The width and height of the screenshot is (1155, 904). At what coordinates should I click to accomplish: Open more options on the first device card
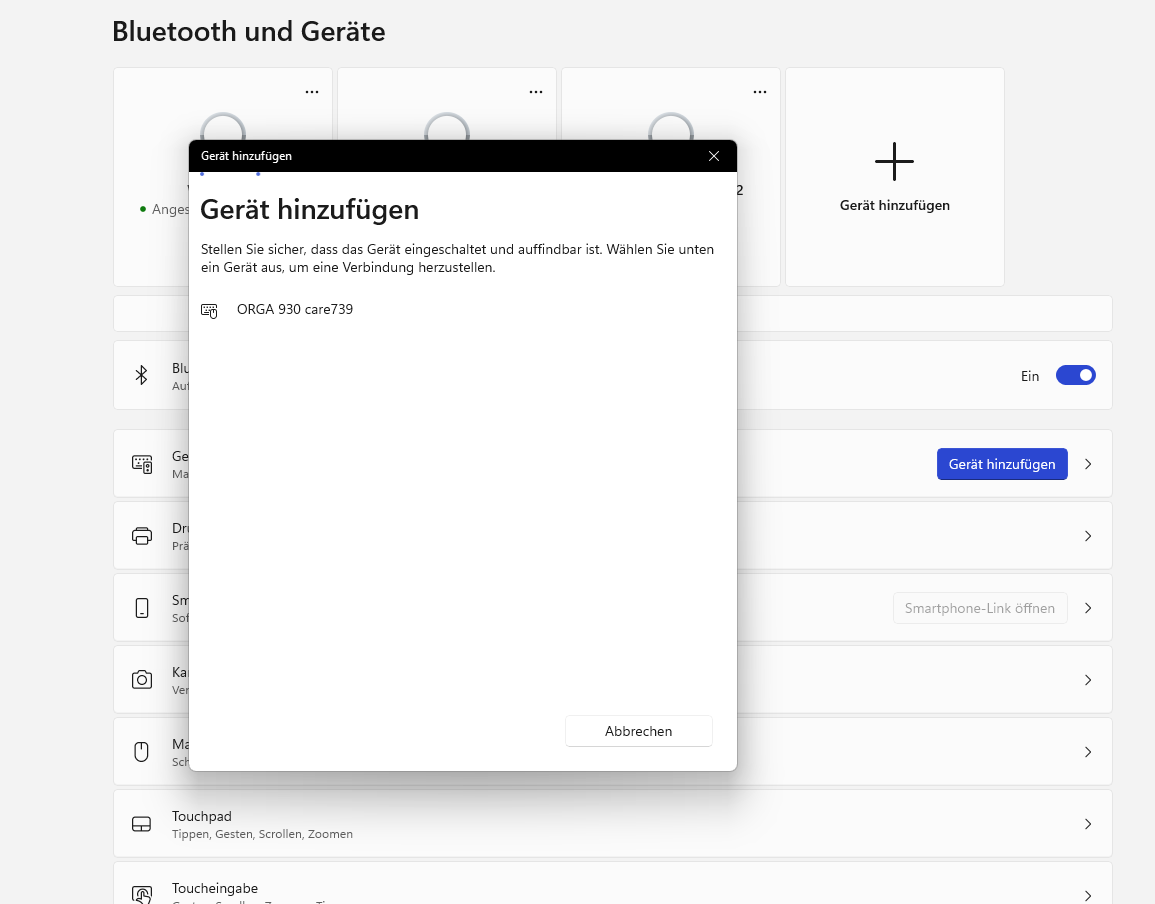312,92
